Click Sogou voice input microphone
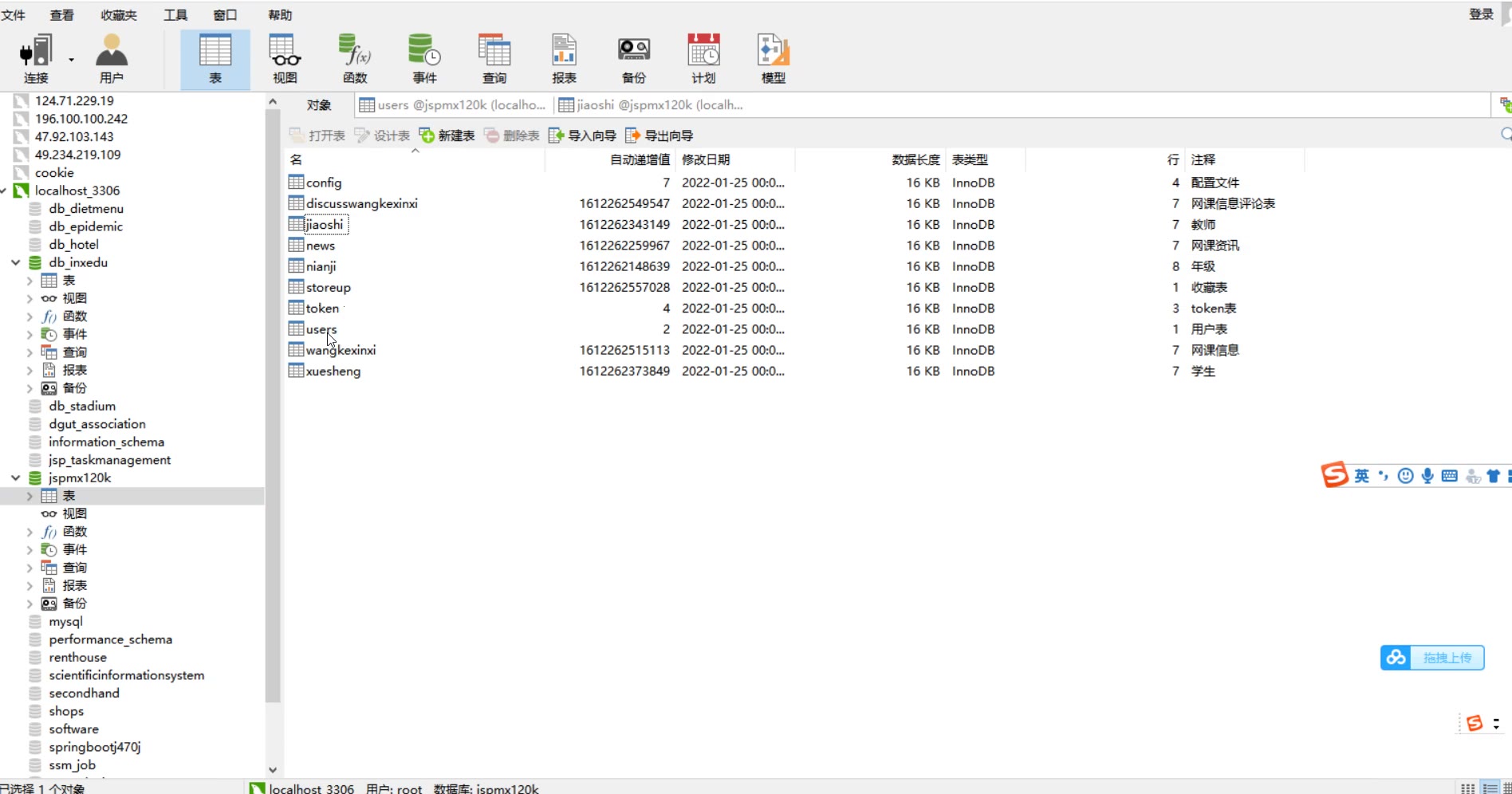Image resolution: width=1512 pixels, height=794 pixels. click(x=1427, y=476)
